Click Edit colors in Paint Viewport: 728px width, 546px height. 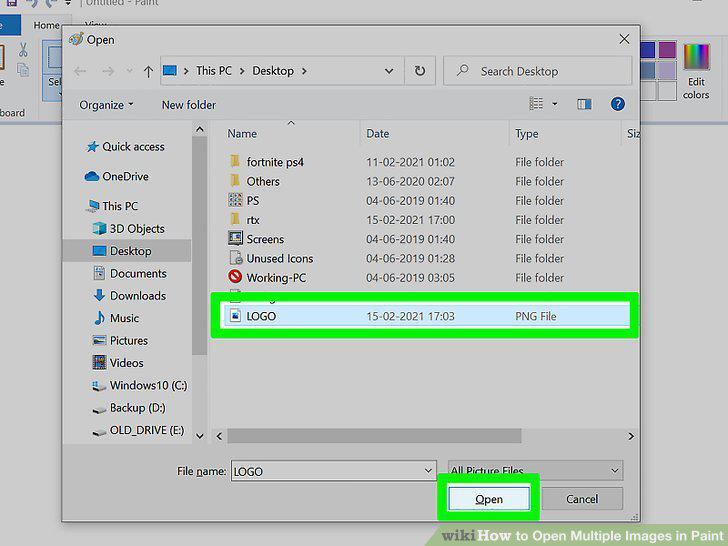(696, 72)
